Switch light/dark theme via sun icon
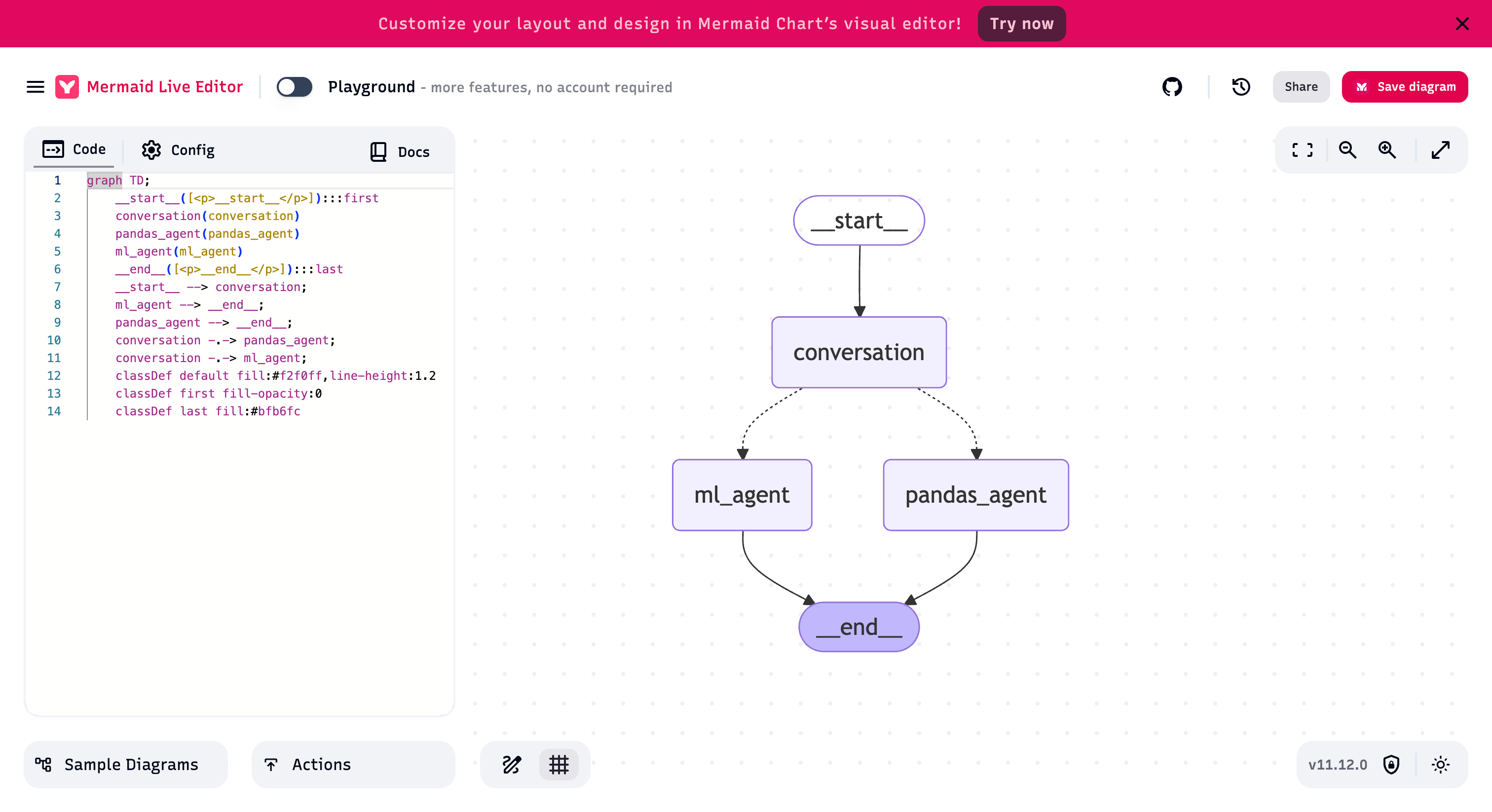This screenshot has height=812, width=1492. coord(1440,765)
